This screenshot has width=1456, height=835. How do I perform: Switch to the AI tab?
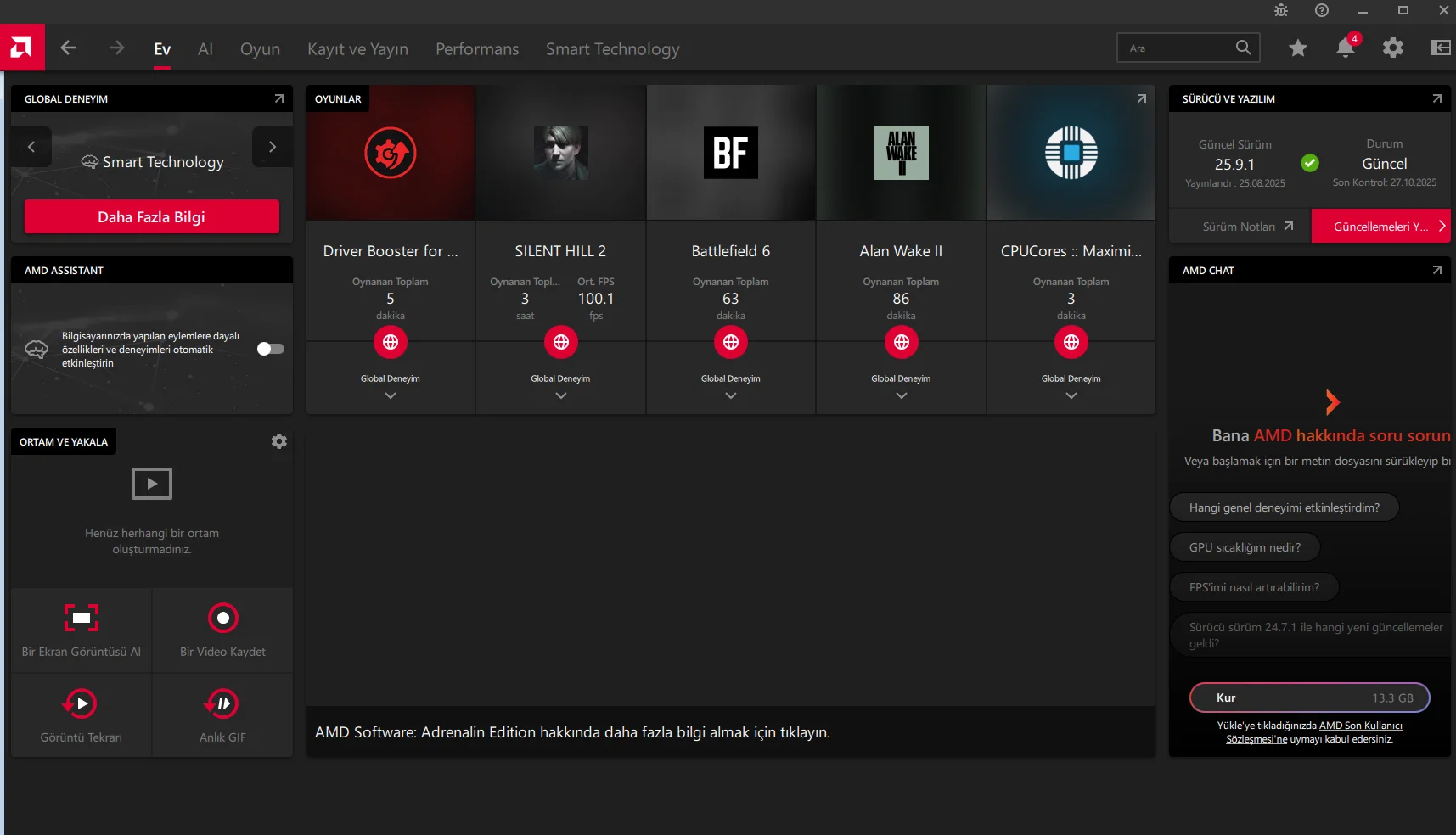tap(205, 49)
